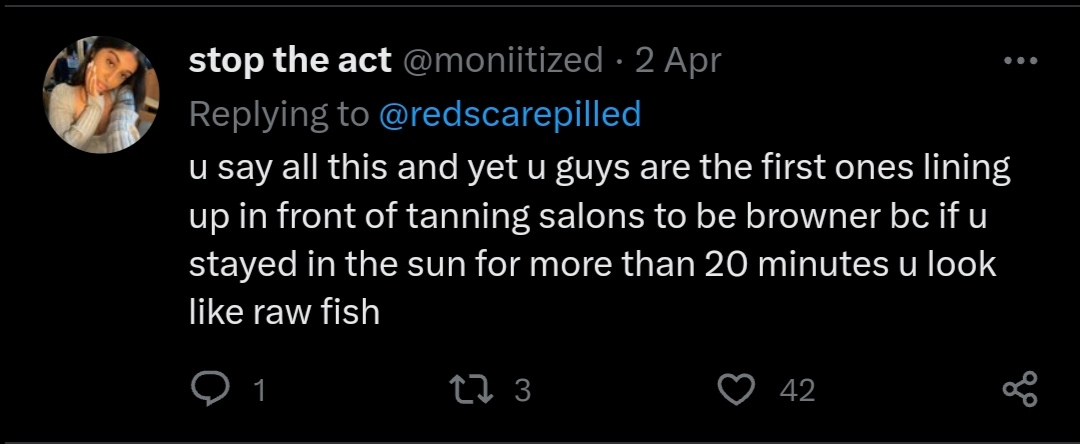Viewport: 1080px width, 444px height.
Task: Open the share icon options
Action: point(1019,388)
